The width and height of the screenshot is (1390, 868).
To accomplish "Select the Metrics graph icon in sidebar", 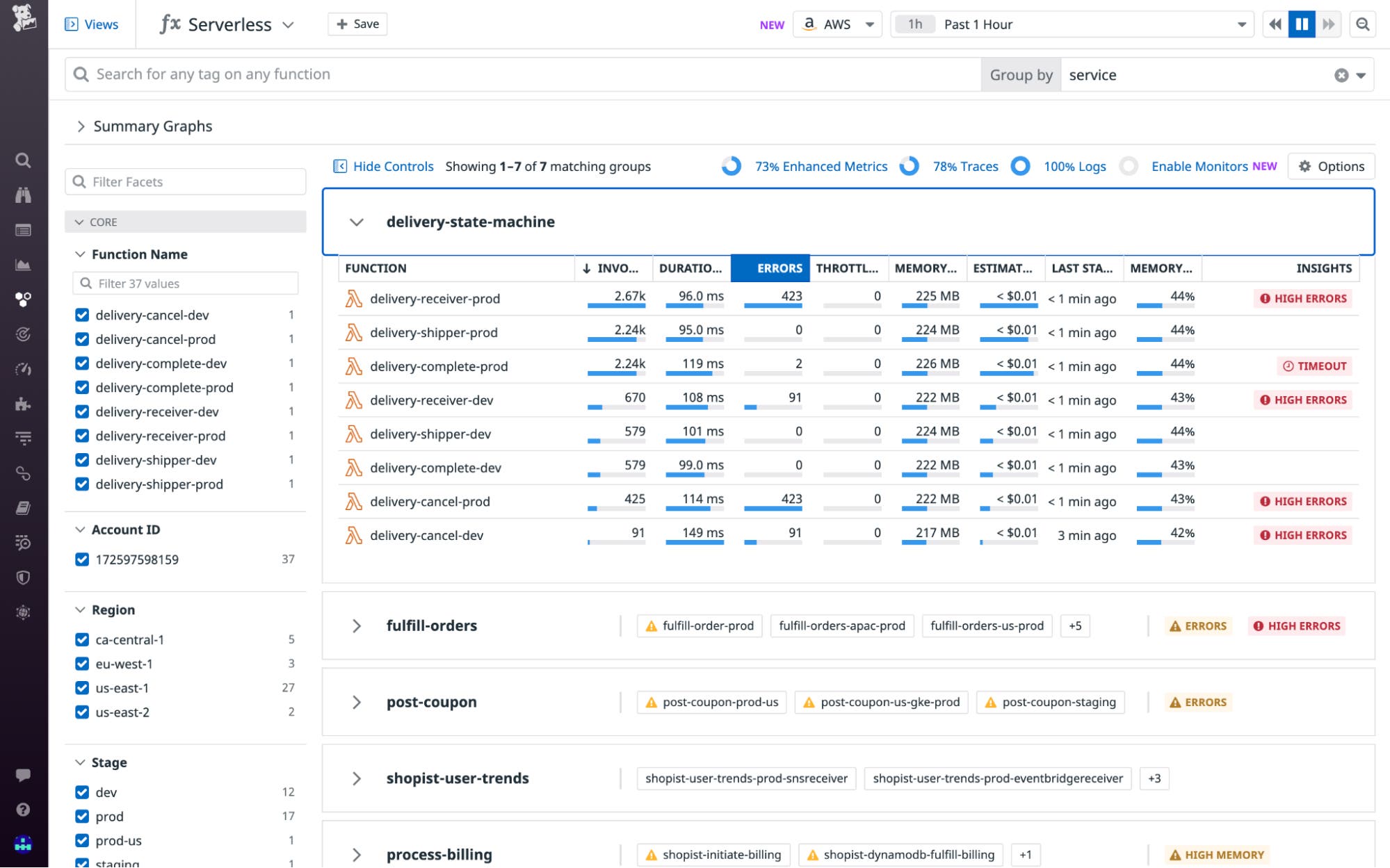I will [24, 264].
